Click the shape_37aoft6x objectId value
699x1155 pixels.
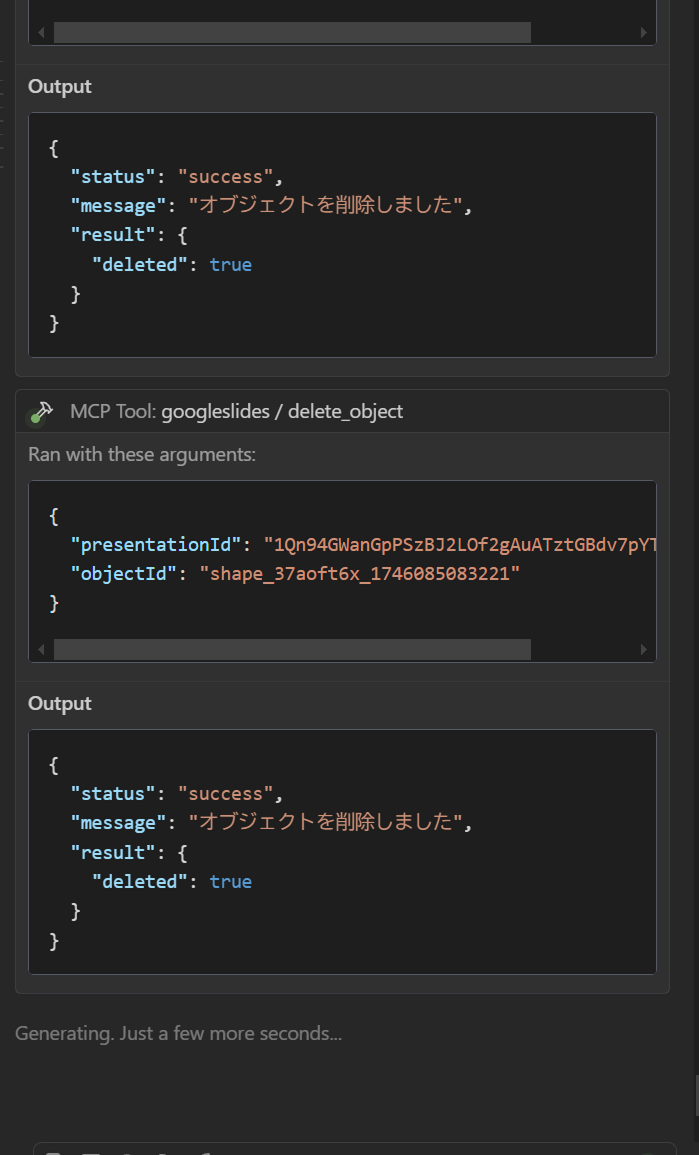(x=360, y=574)
